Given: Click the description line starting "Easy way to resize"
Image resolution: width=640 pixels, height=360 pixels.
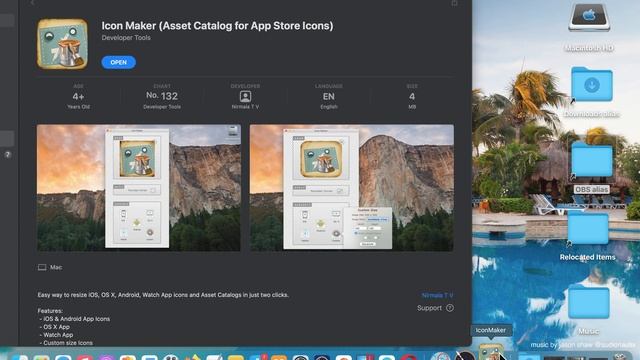Looking at the screenshot, I should 163,295.
